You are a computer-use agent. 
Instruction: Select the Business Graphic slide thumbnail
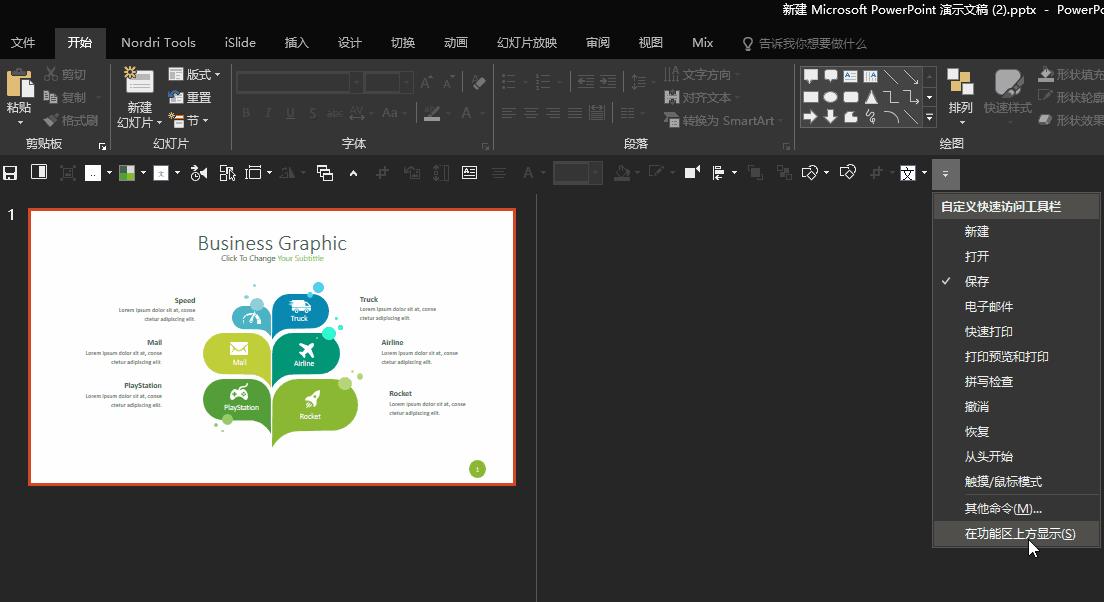272,347
